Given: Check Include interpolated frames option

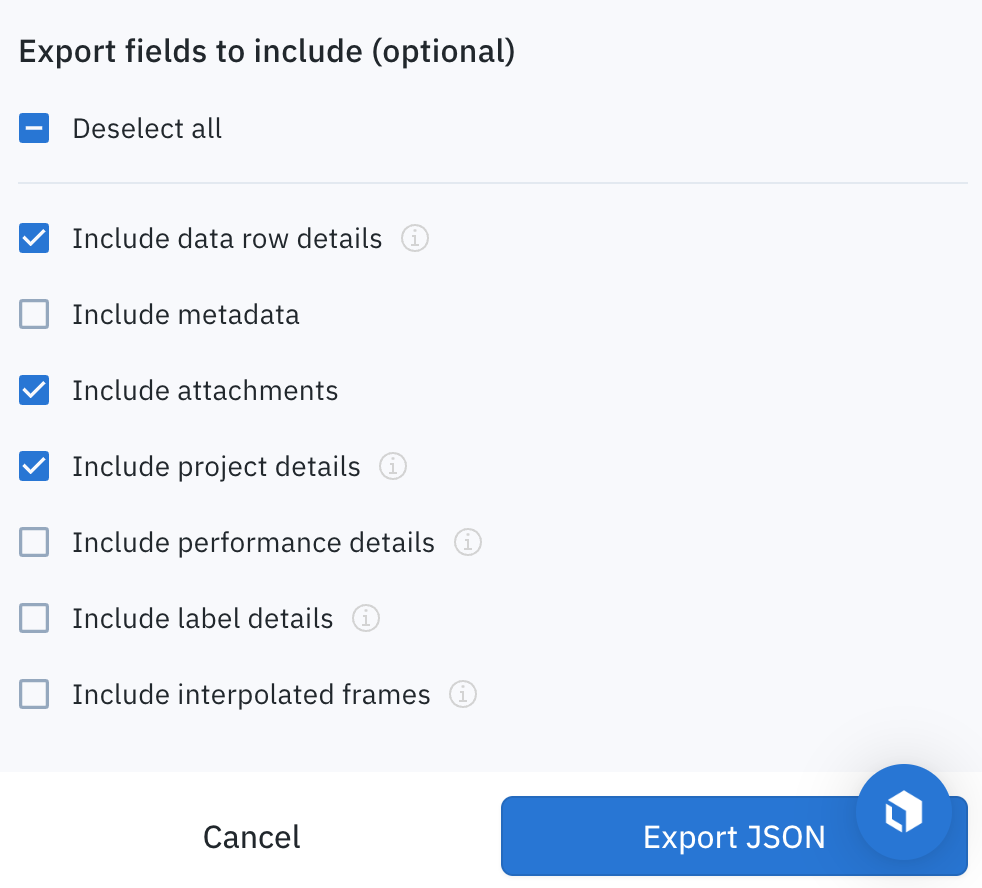Looking at the screenshot, I should [x=34, y=694].
